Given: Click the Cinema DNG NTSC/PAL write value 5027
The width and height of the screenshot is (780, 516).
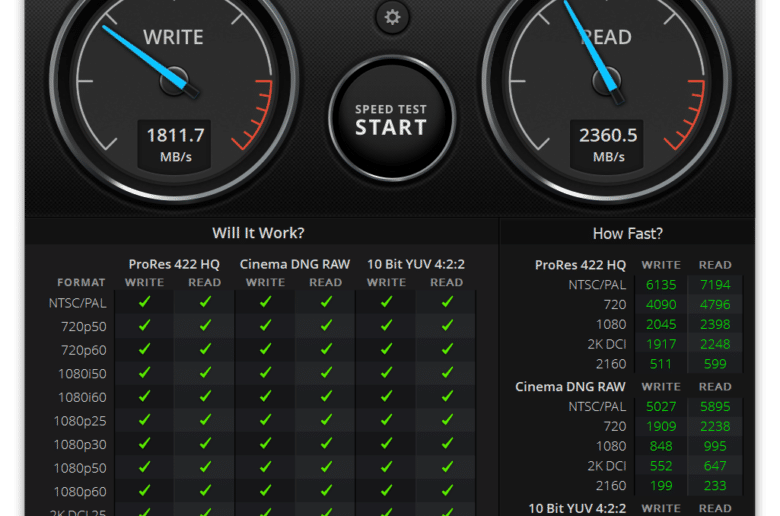Looking at the screenshot, I should (x=661, y=407).
